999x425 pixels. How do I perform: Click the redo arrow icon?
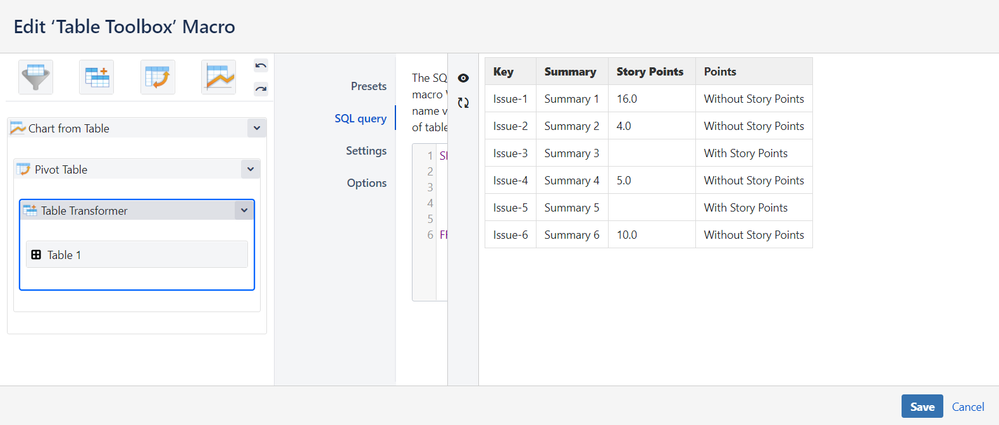[x=261, y=88]
